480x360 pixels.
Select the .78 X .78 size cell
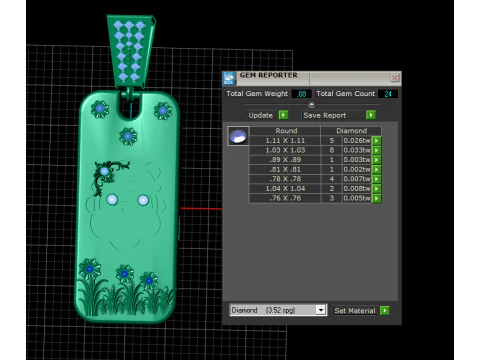(x=285, y=179)
